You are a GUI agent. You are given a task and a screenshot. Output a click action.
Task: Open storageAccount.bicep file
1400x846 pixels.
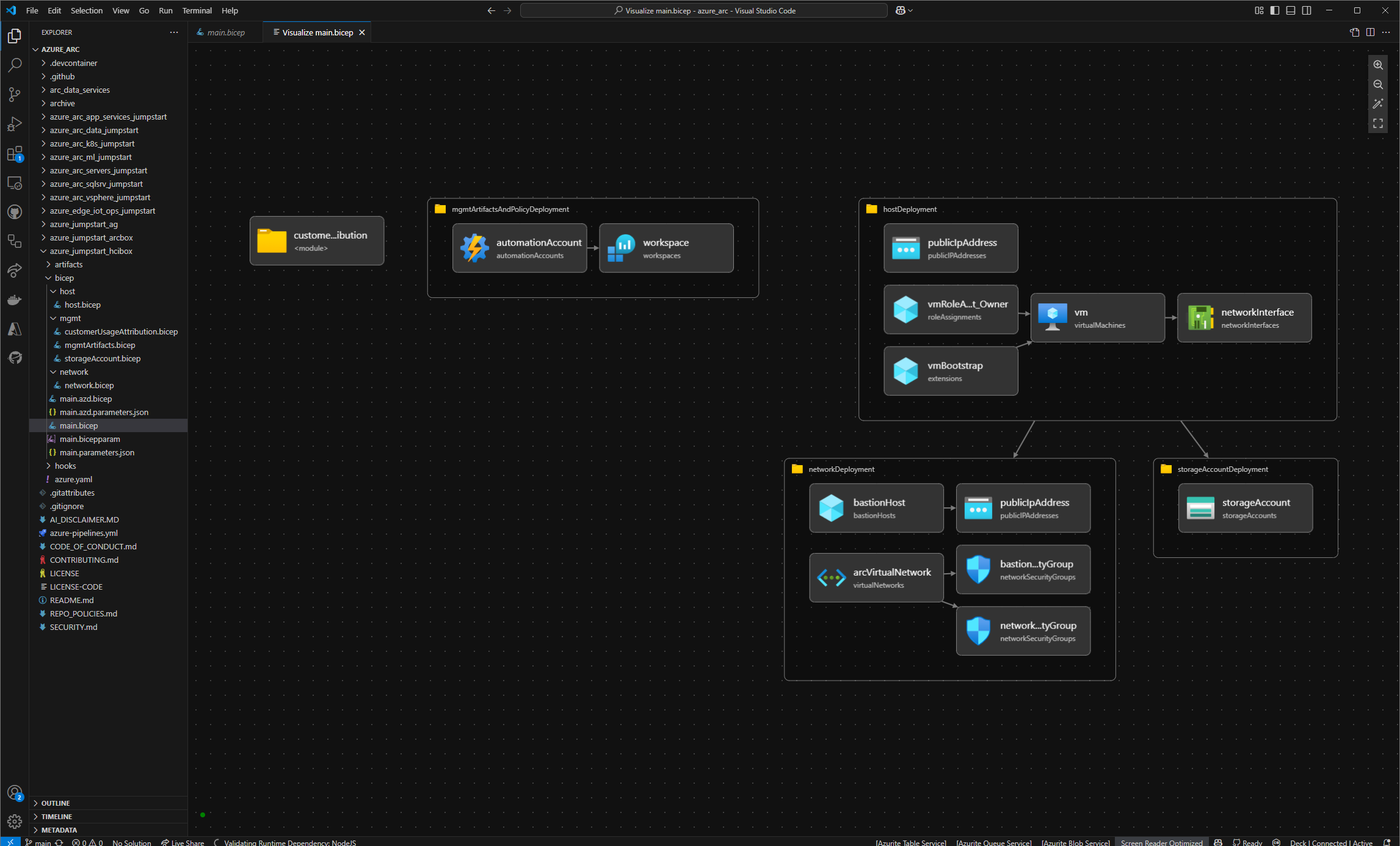(103, 358)
